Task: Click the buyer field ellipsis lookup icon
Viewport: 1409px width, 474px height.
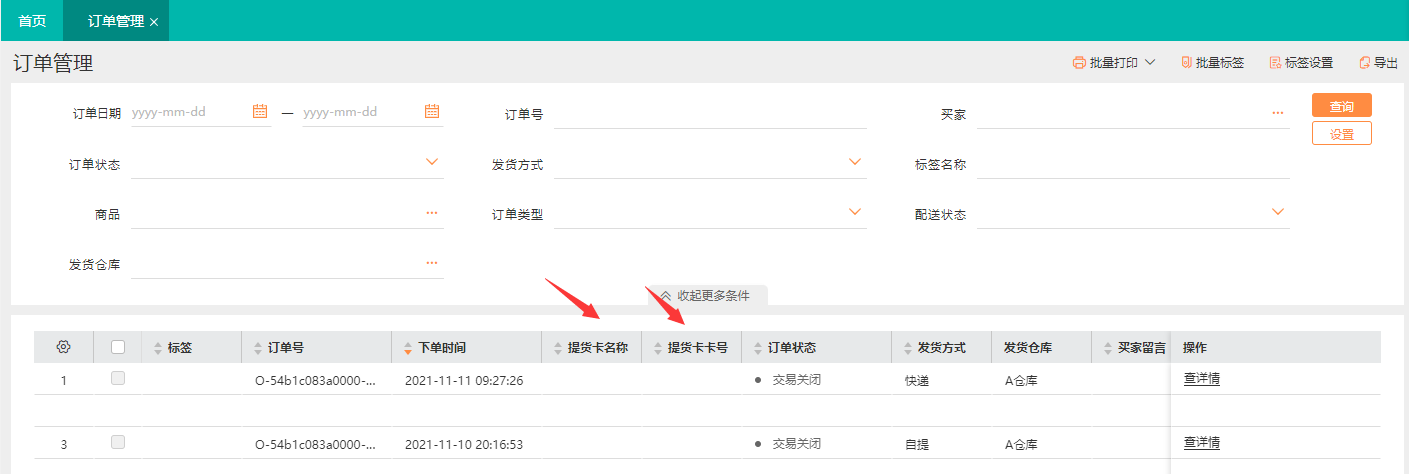Action: [1277, 114]
